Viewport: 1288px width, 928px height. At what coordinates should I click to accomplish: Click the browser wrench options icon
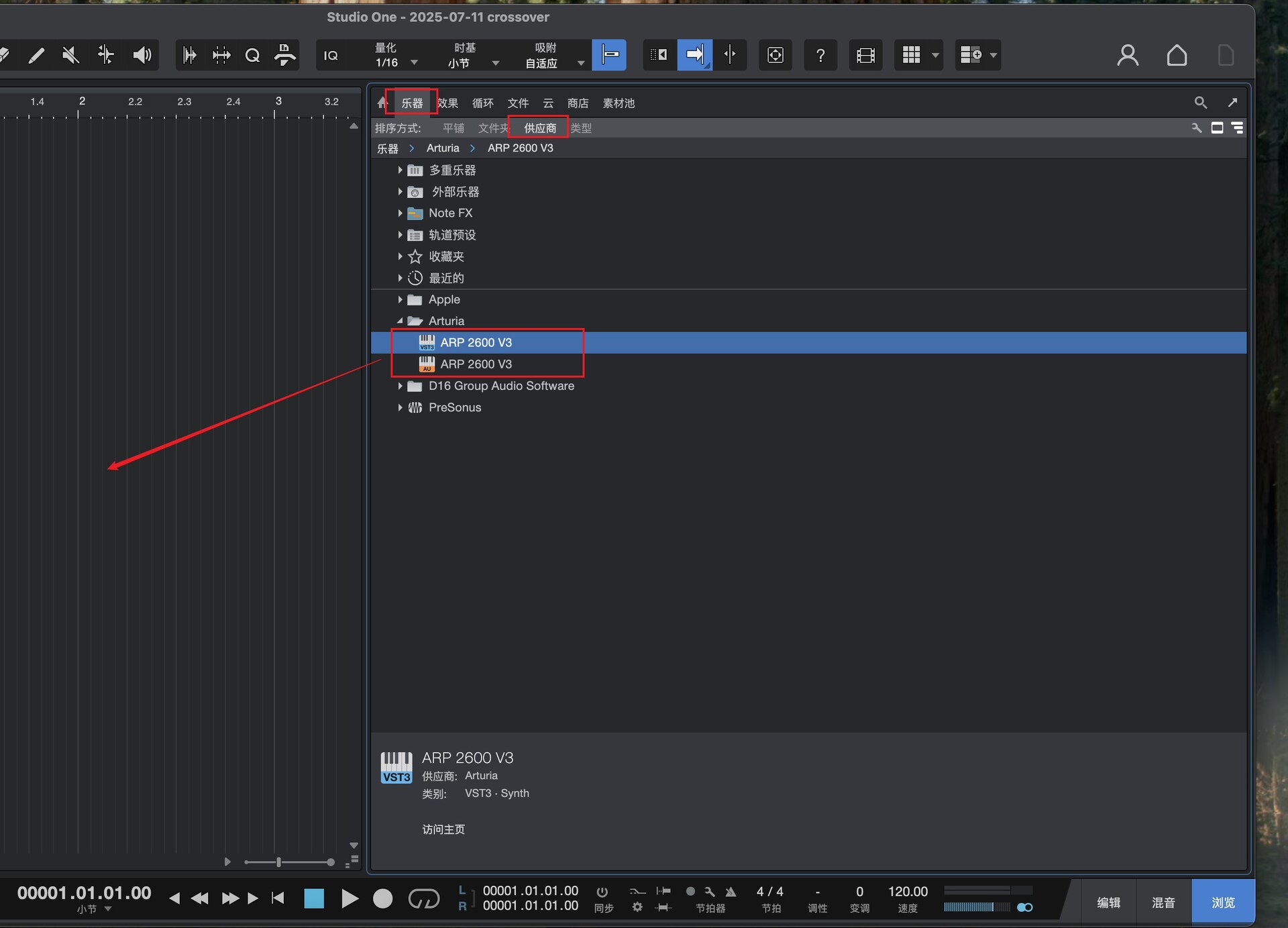[x=1196, y=127]
